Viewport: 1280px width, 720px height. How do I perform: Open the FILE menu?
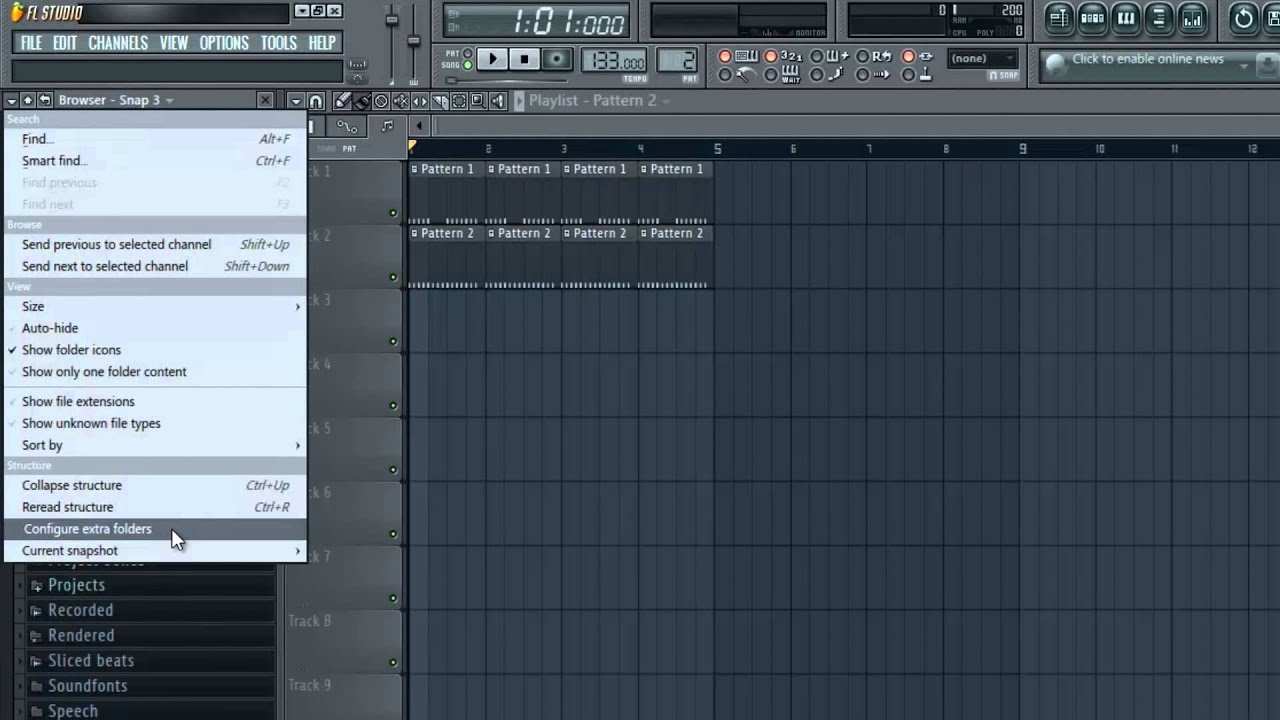pos(31,43)
